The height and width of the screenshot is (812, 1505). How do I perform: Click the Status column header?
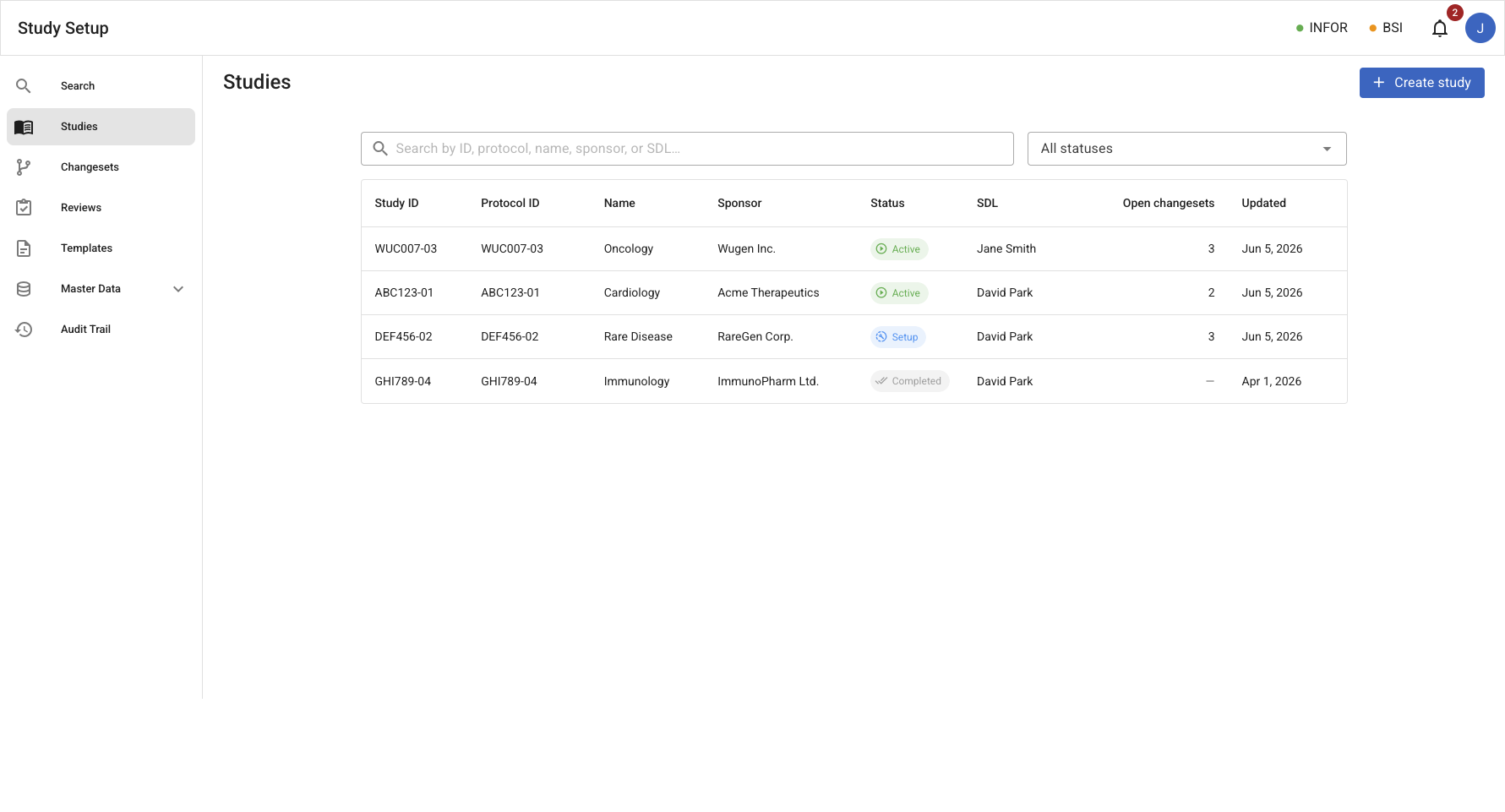click(887, 204)
